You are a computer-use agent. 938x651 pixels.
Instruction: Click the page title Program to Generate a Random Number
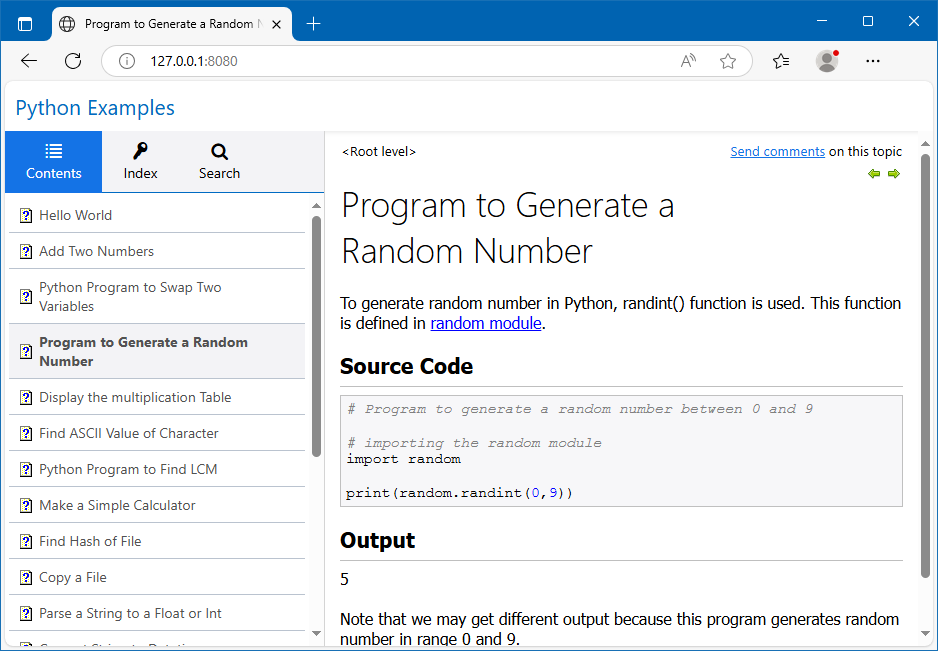[508, 228]
